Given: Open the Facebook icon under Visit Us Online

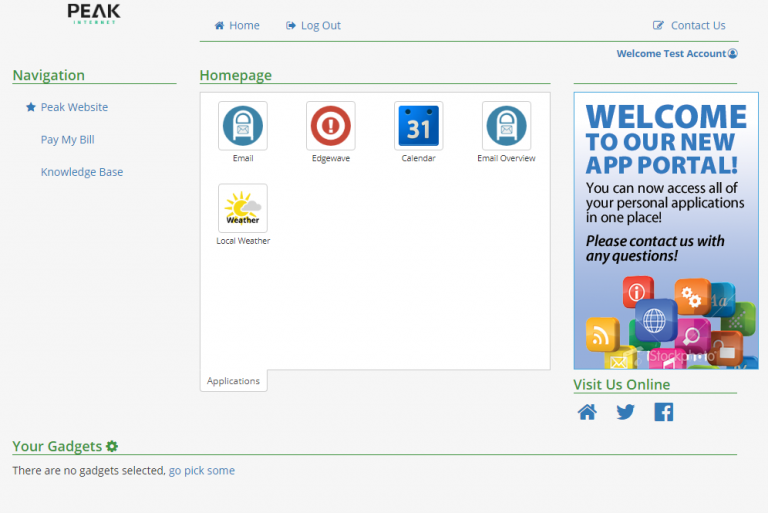Looking at the screenshot, I should click(x=663, y=412).
